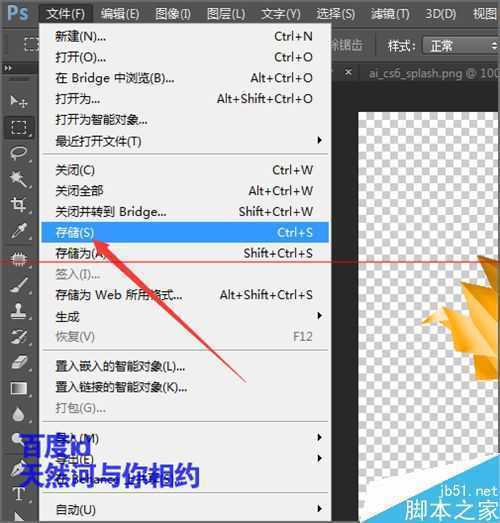Viewport: 500px width, 523px height.
Task: Select the Horizontal Type tool
Action: coord(18,494)
